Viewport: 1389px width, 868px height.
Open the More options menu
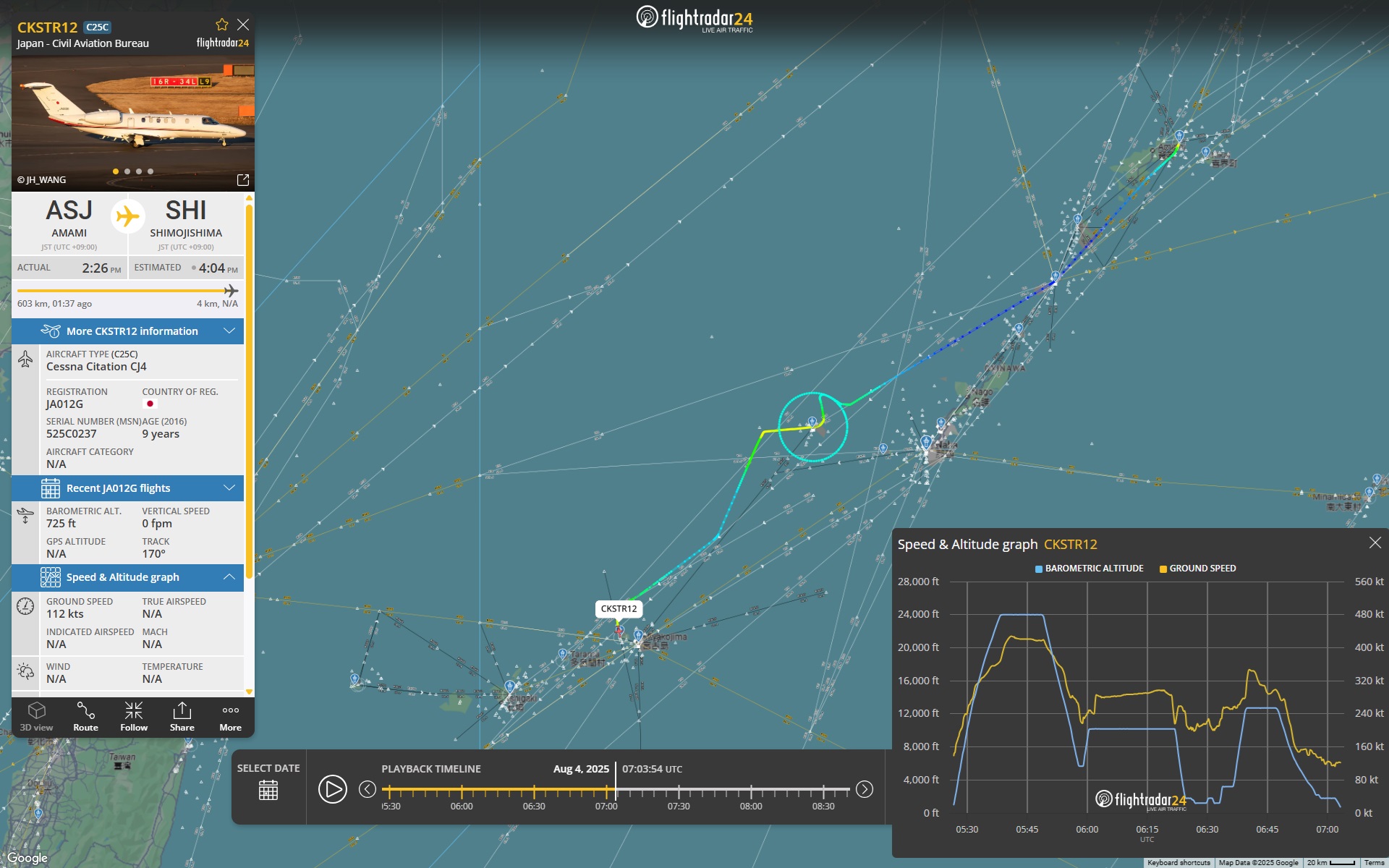[230, 716]
